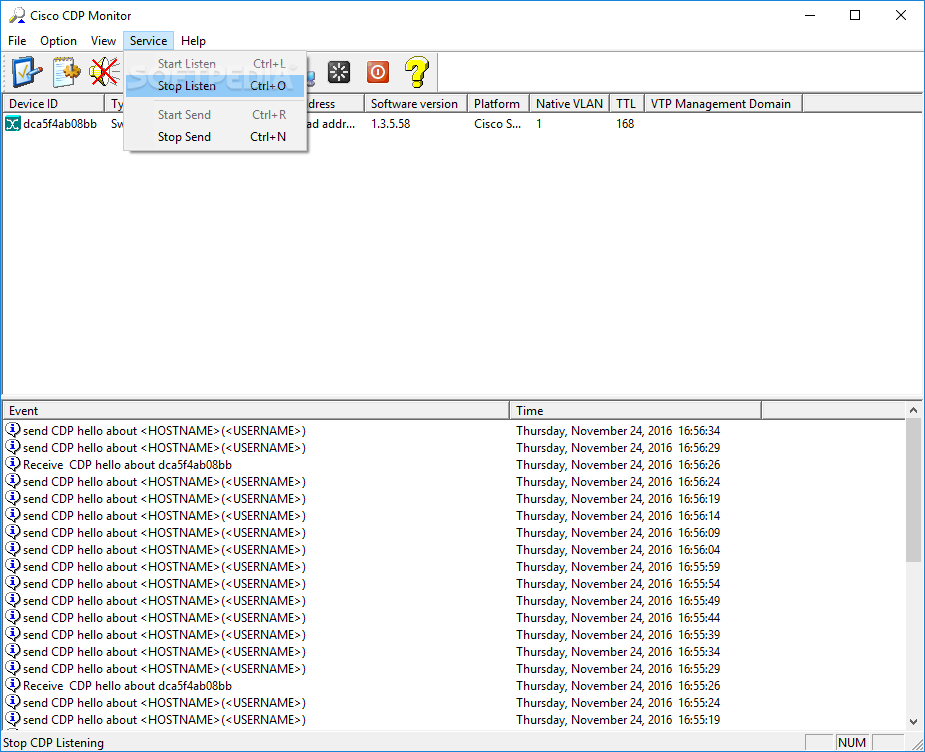
Task: Open the File menu
Action: point(17,41)
